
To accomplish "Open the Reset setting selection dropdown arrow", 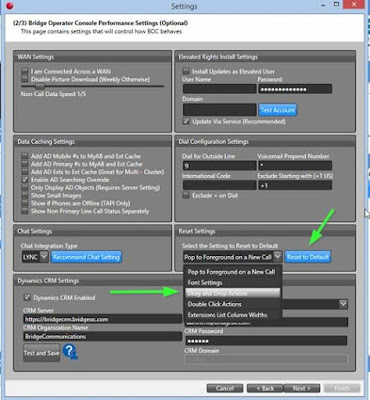I will click(x=278, y=257).
